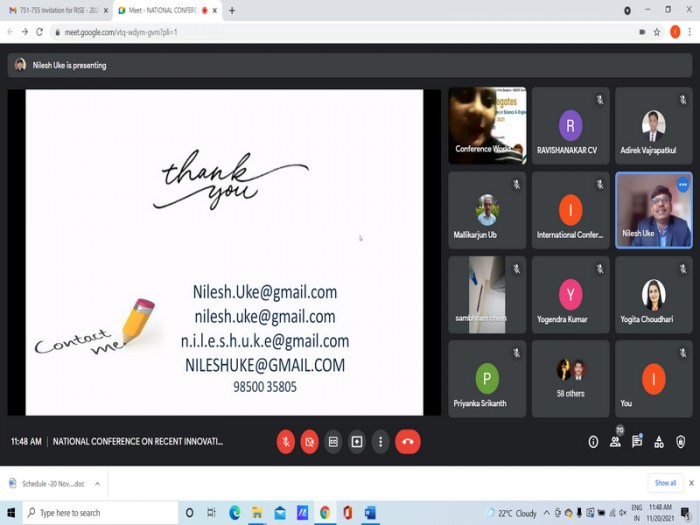
Task: Open host controls shield icon
Action: tap(680, 442)
